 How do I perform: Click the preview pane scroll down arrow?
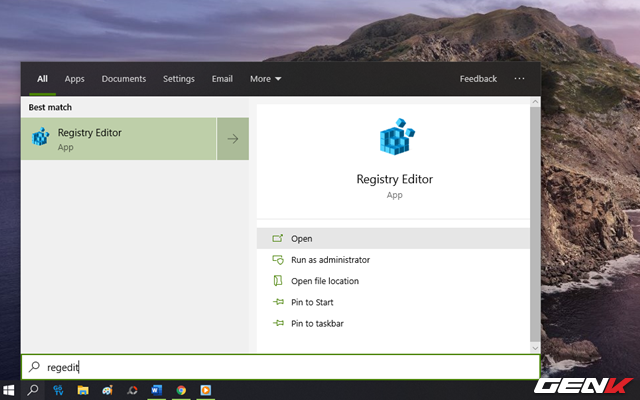[x=535, y=348]
